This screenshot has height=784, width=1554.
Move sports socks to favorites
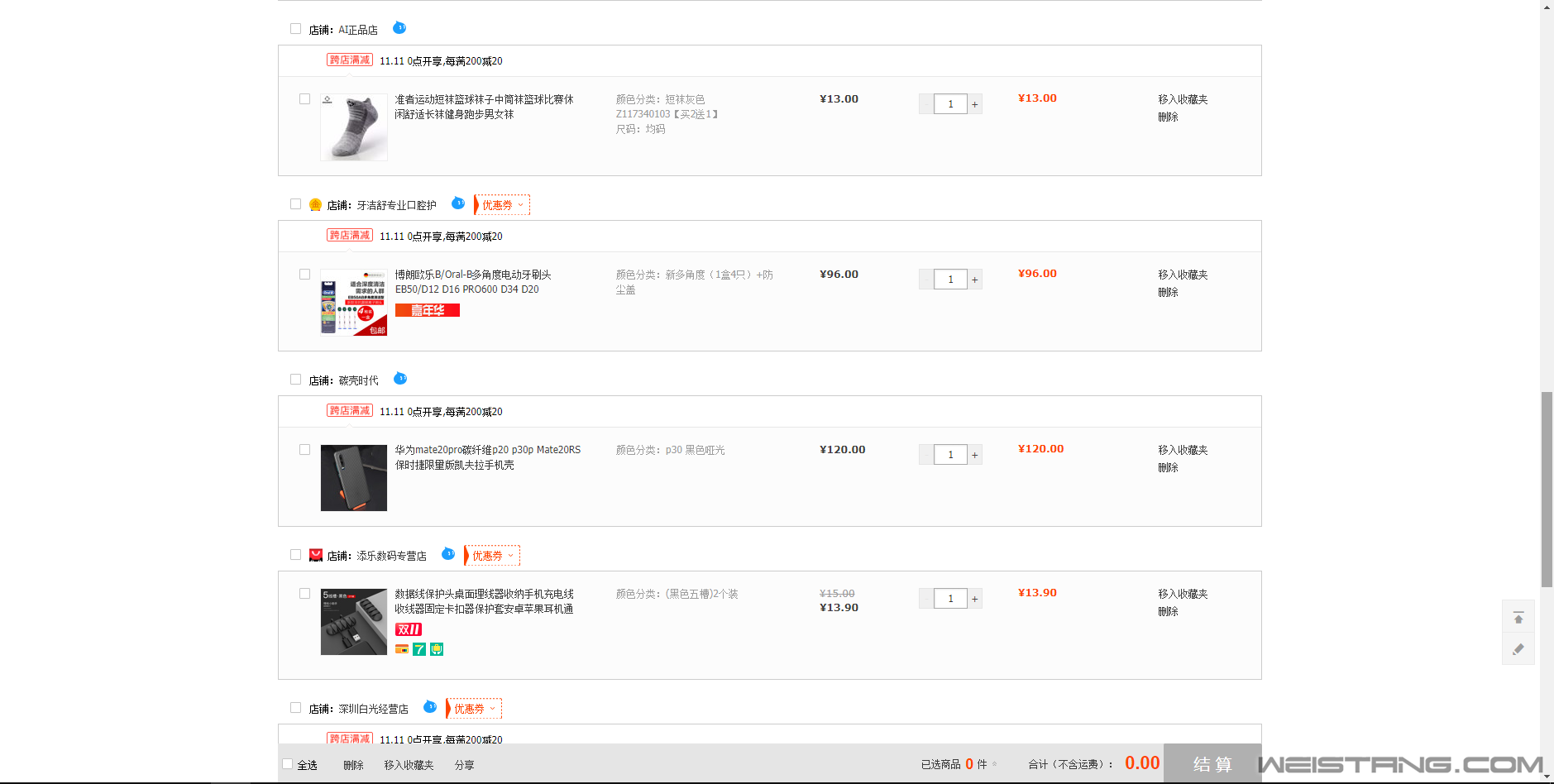point(1183,99)
